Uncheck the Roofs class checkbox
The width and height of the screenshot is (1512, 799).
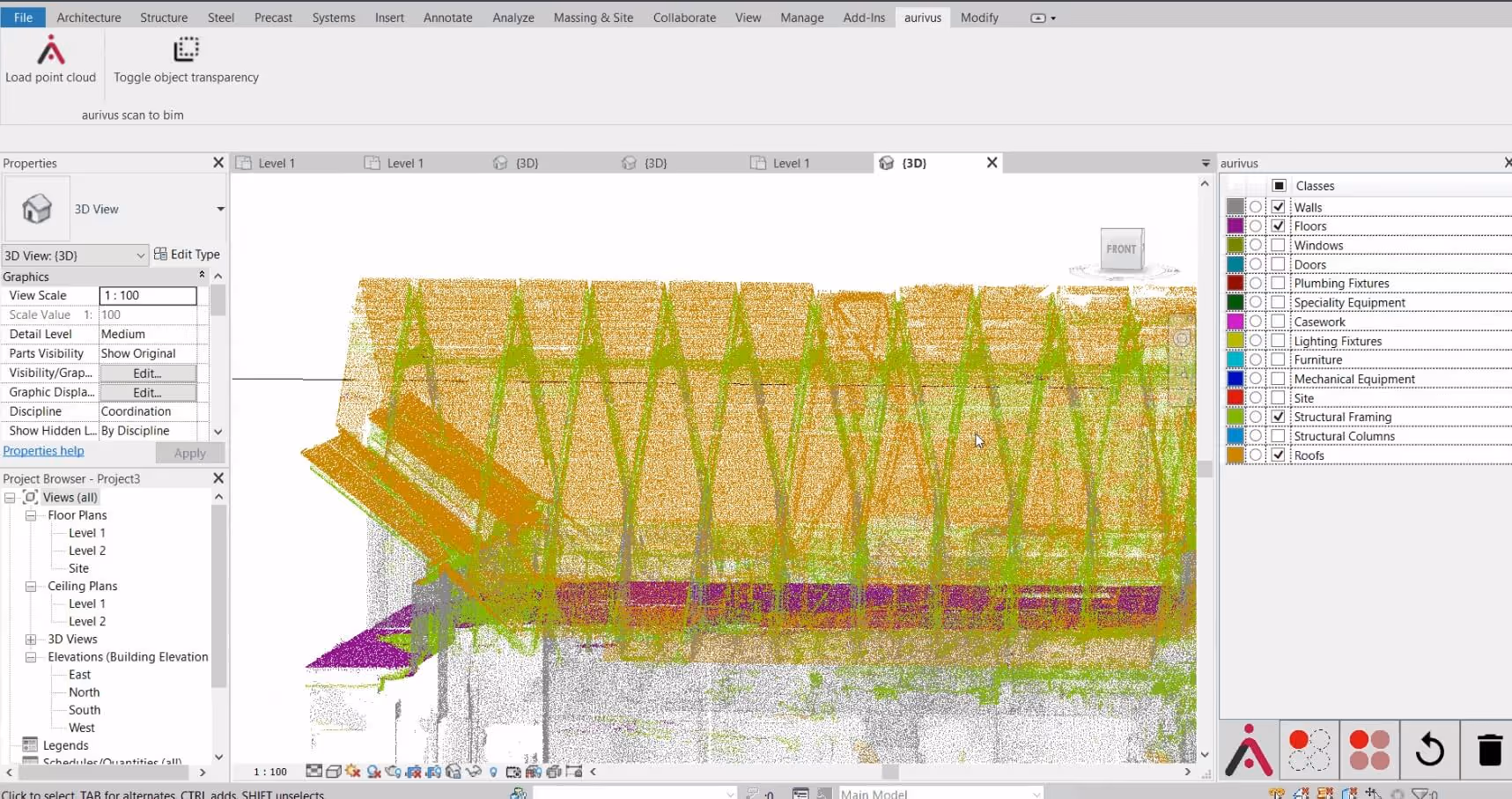(x=1279, y=455)
